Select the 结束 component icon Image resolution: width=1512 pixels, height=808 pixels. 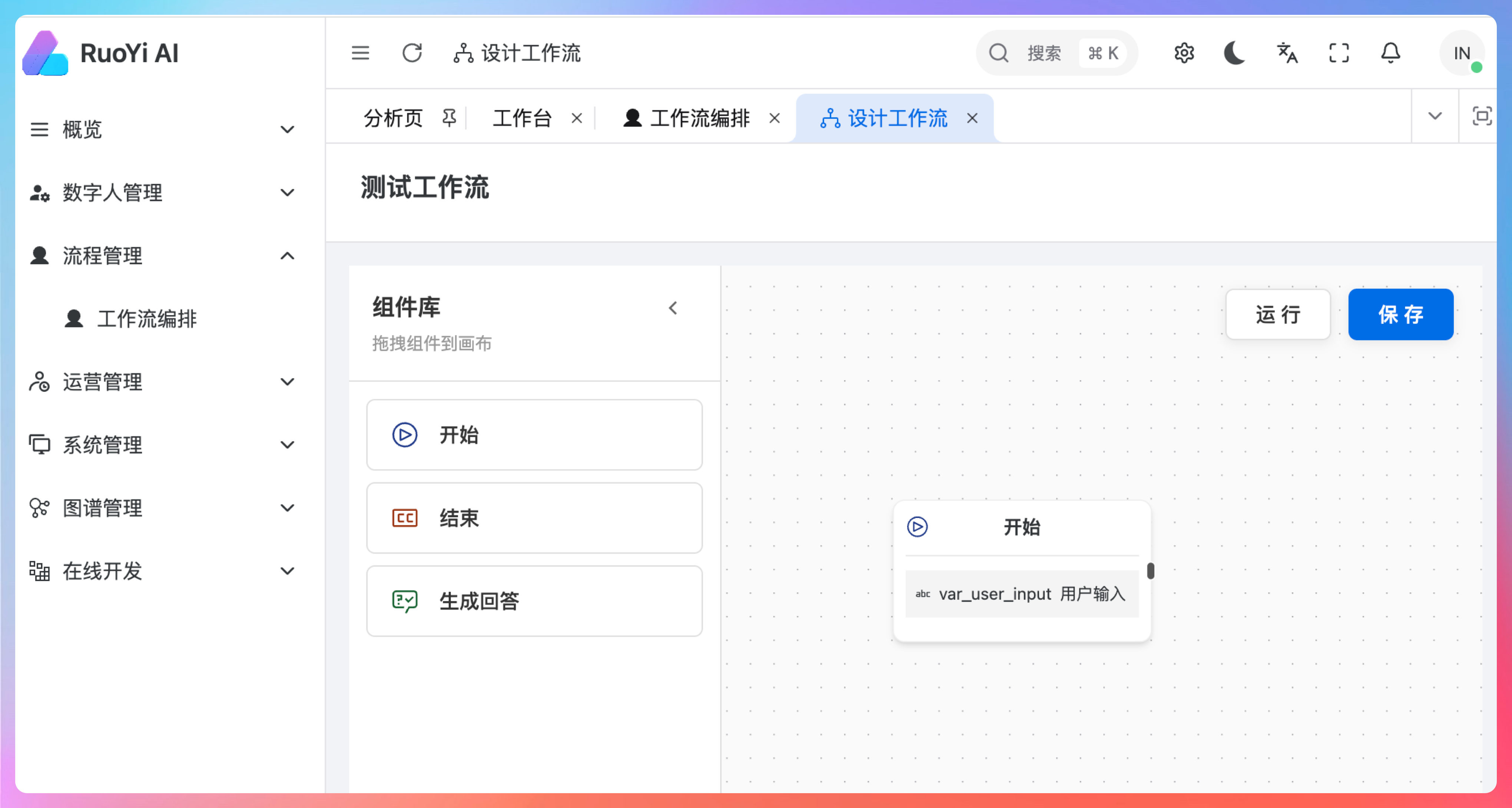coord(405,518)
